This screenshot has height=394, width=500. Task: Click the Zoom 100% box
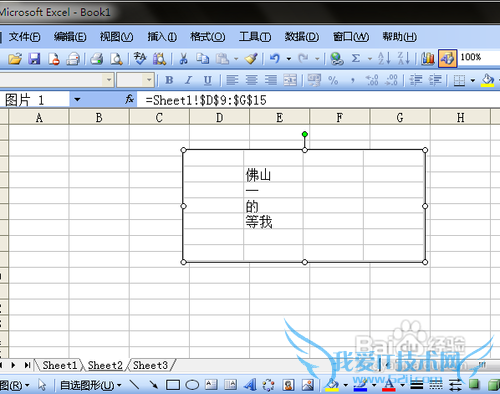479,57
